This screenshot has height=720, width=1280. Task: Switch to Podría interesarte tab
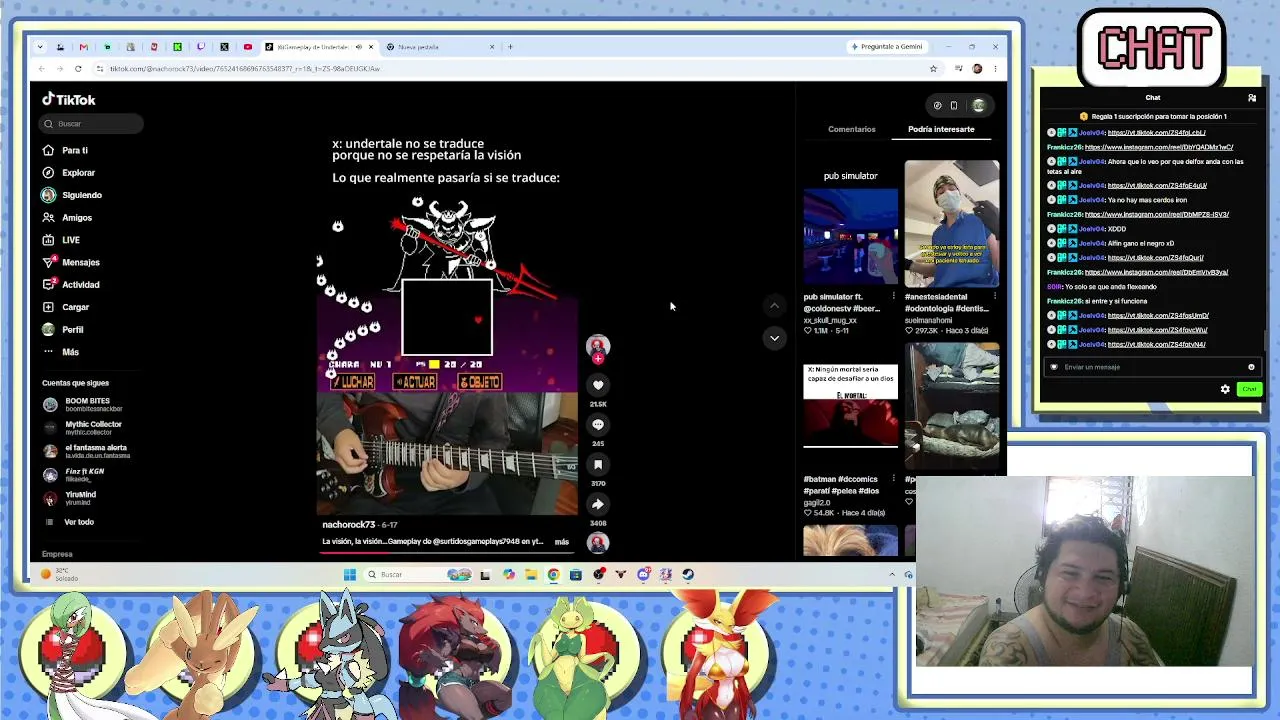click(941, 129)
